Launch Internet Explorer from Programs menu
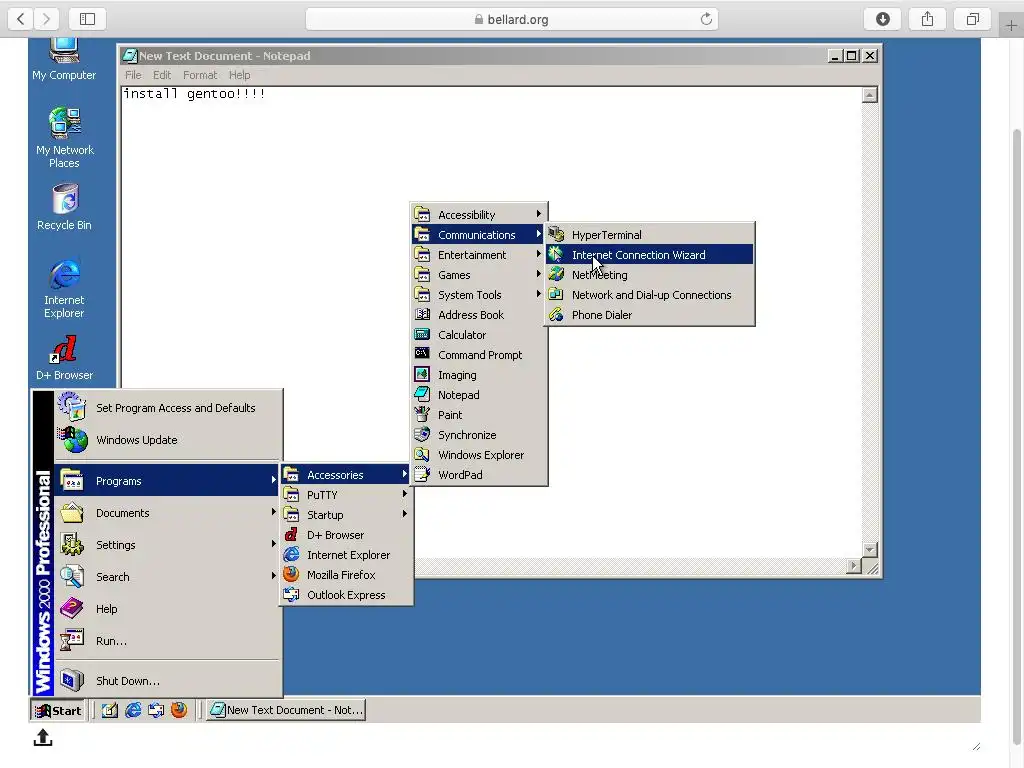Screen dimensions: 1024x768 pos(346,554)
